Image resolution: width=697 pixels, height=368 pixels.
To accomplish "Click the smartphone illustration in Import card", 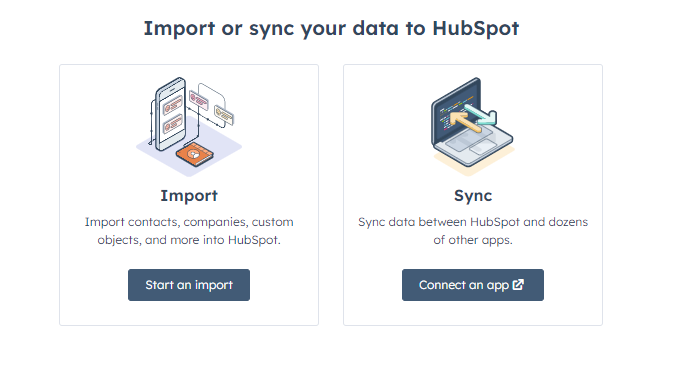I will coord(169,114).
